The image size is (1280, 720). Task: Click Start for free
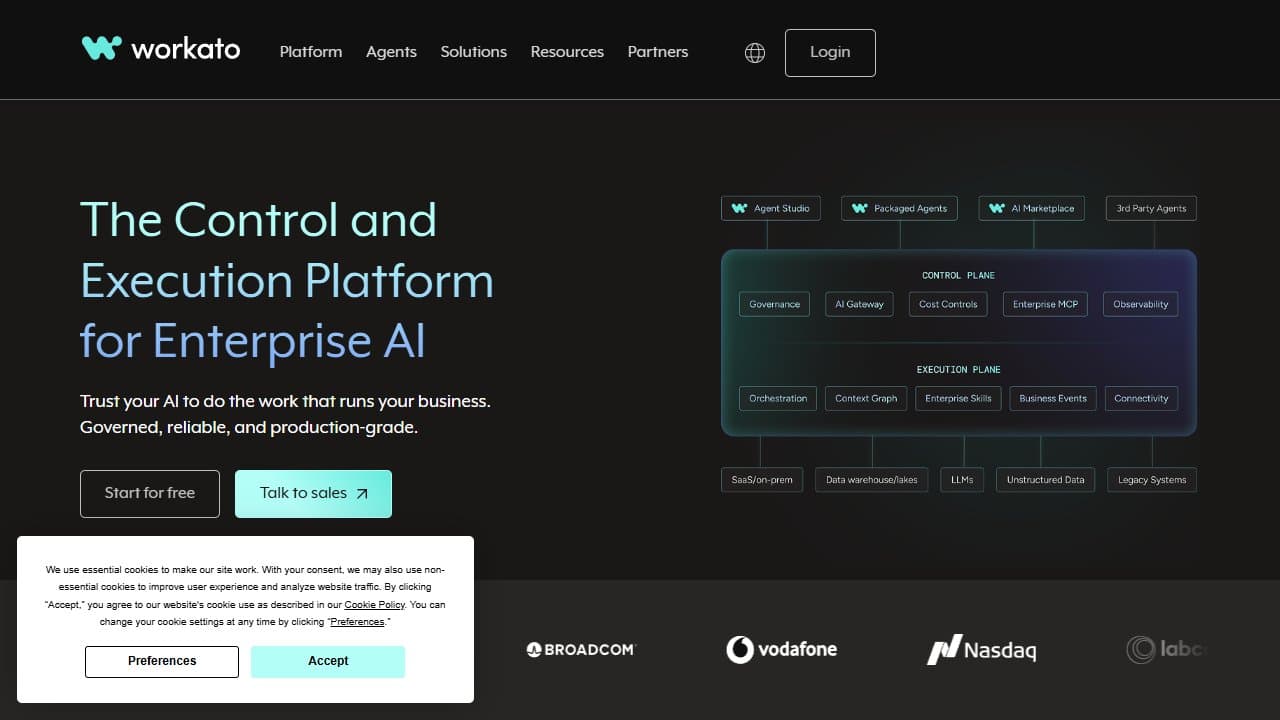point(150,494)
